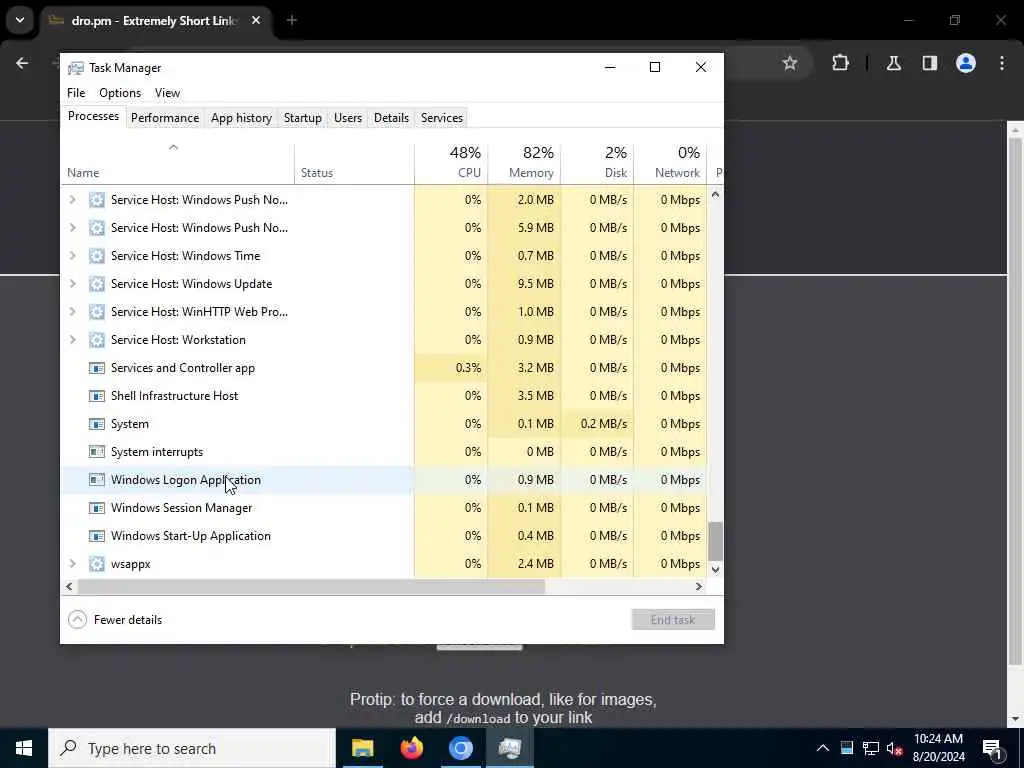Image resolution: width=1024 pixels, height=768 pixels.
Task: Click the scroll-right arrow of process list
Action: pos(699,586)
